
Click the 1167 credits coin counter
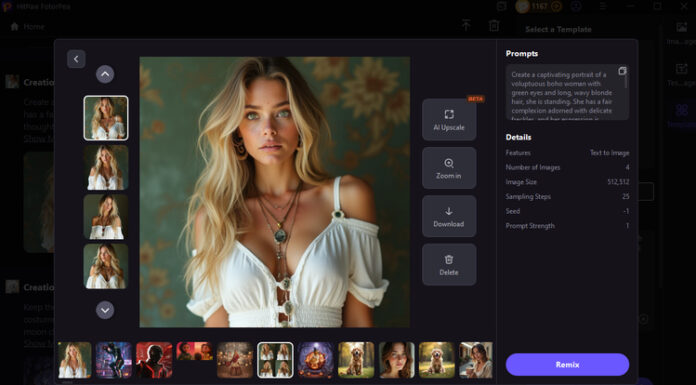534,6
